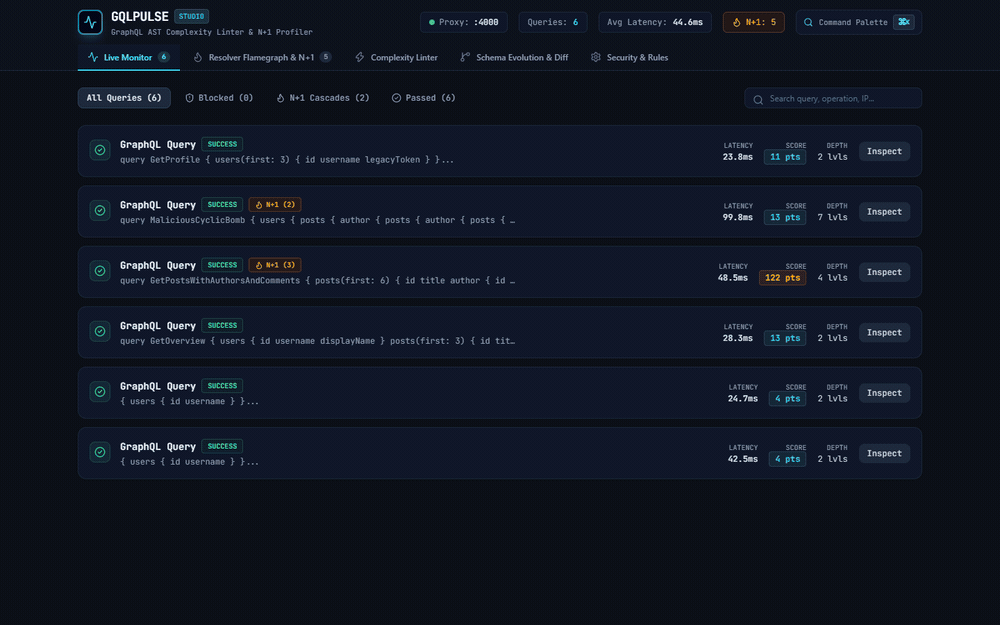Click success check icon on GetPostsWithAuthorsAndComments row
The image size is (1000, 625).
pyautogui.click(x=100, y=271)
